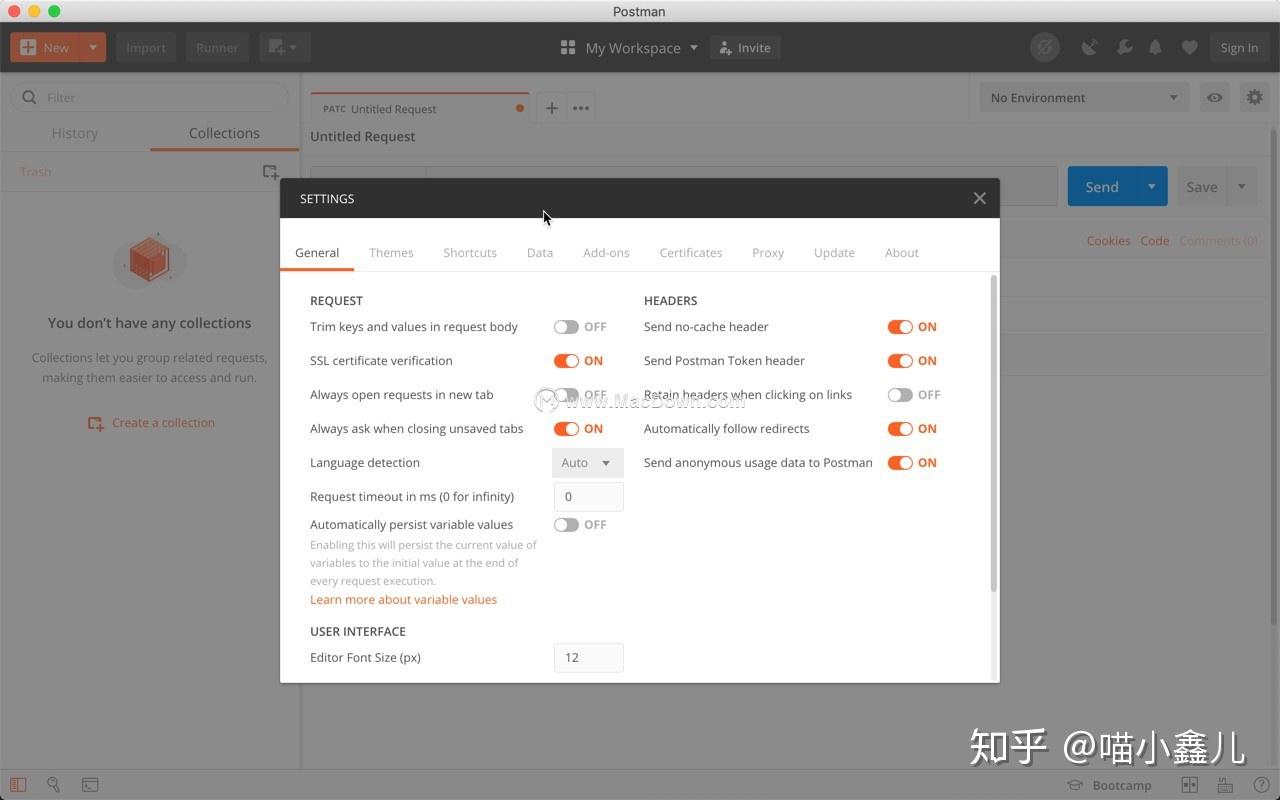Open the Find search icon in status bar
Viewport: 1280px width, 800px height.
tap(53, 785)
